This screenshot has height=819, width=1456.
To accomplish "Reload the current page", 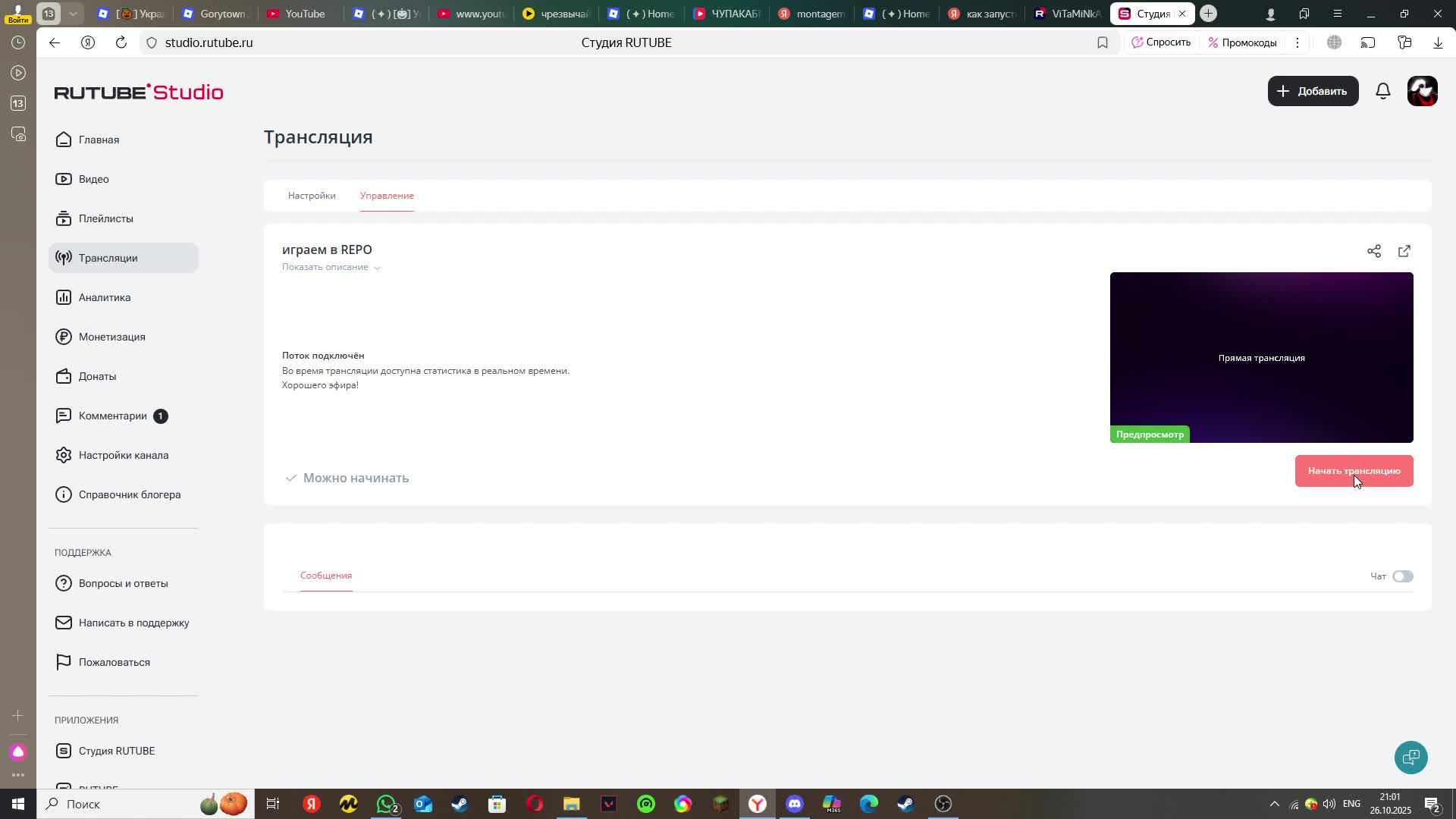I will 121,42.
